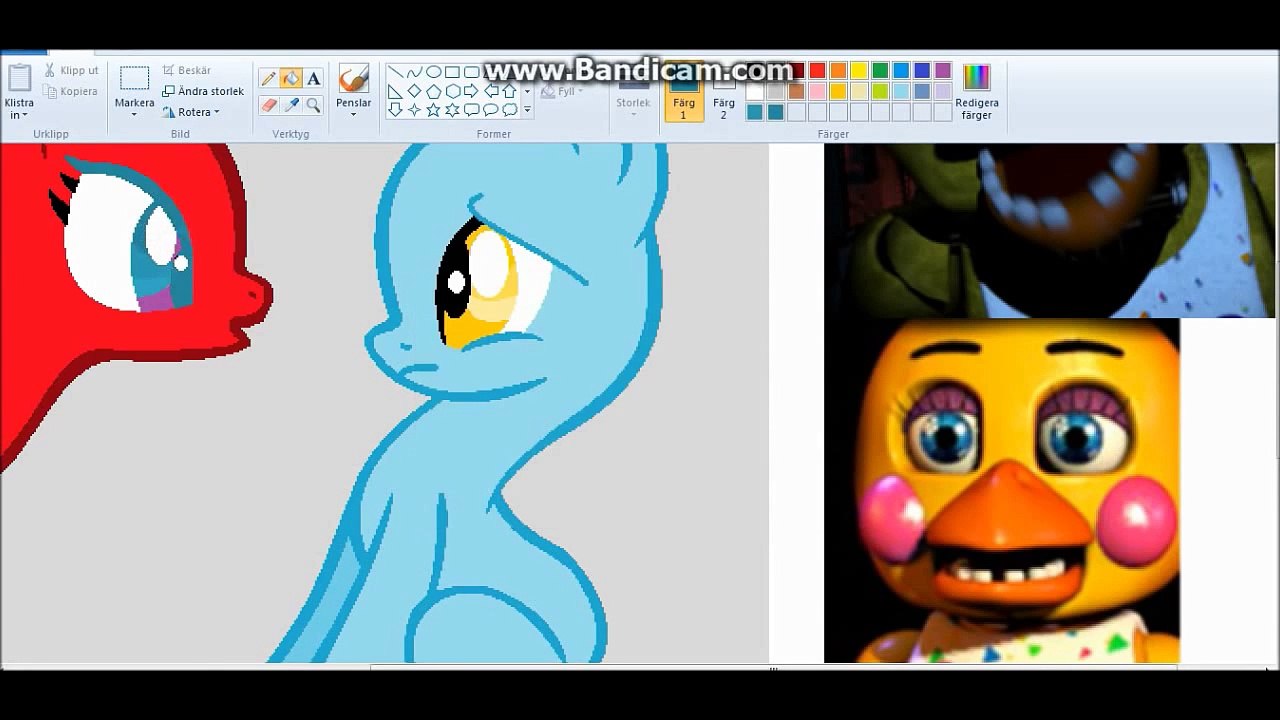Select the Pencil tool
Viewport: 1280px width, 720px height.
[268, 79]
